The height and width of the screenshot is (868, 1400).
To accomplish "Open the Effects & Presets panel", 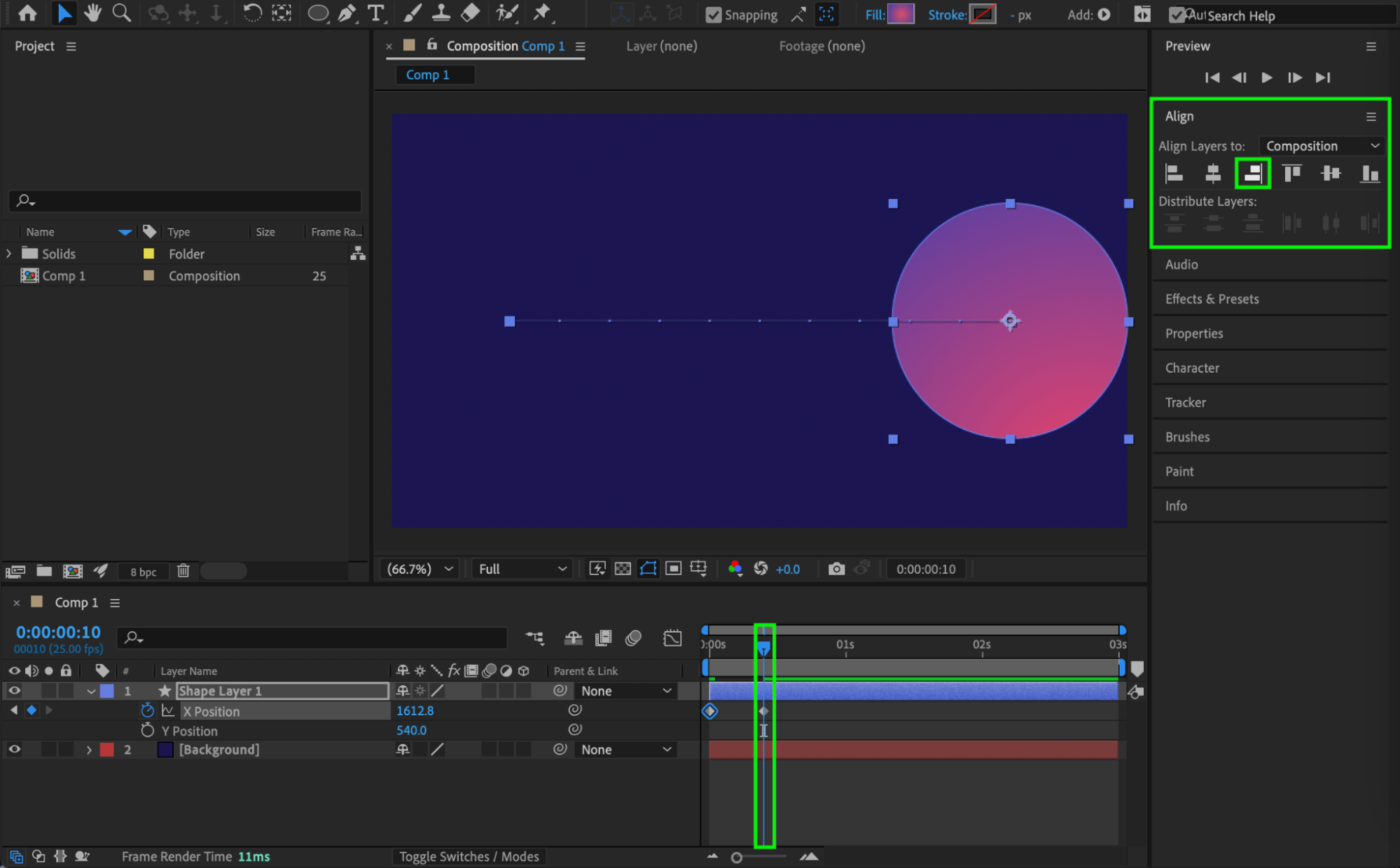I will coord(1212,299).
